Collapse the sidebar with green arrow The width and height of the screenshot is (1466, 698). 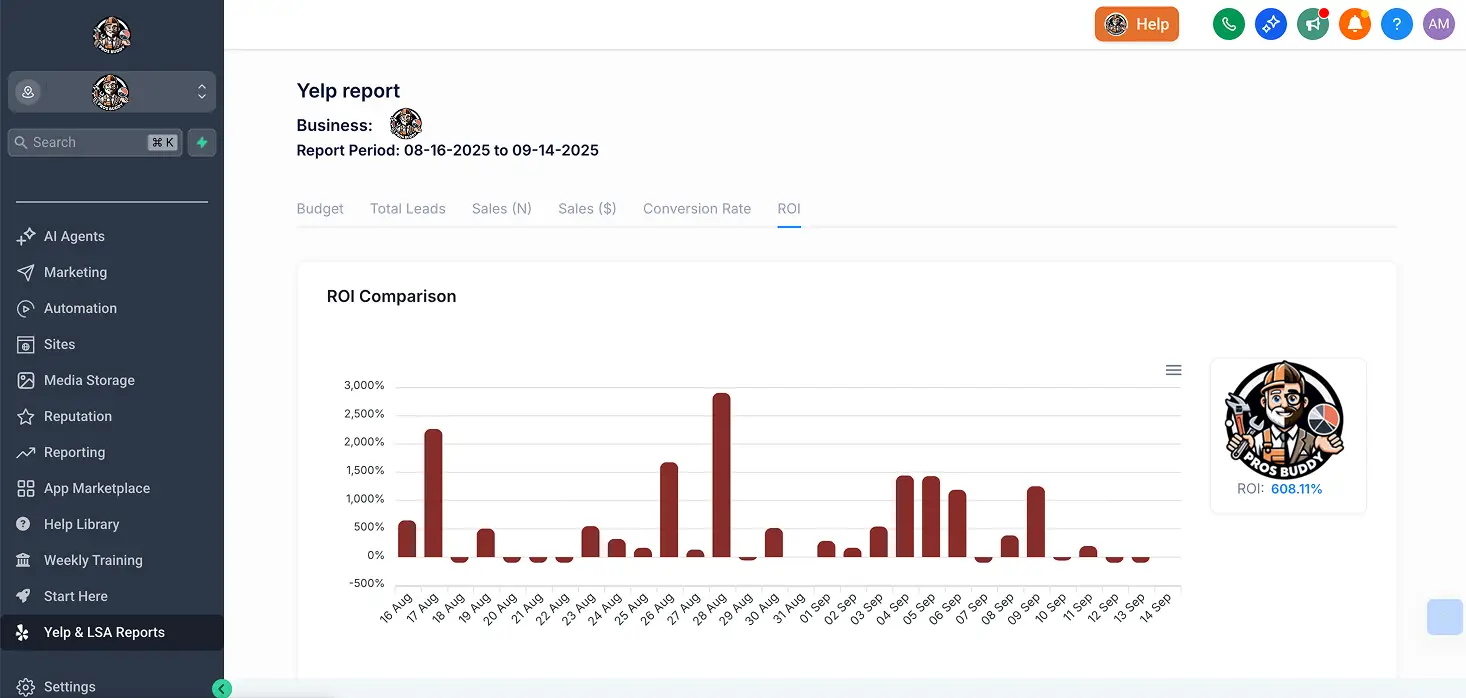[222, 688]
